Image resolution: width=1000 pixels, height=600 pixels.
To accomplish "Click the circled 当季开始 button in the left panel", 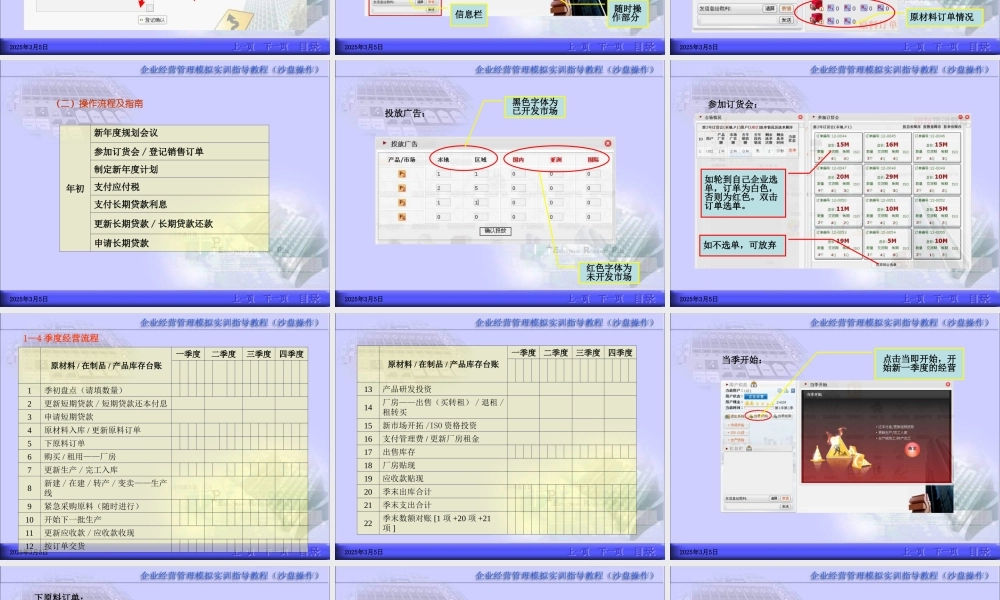I will [x=758, y=416].
